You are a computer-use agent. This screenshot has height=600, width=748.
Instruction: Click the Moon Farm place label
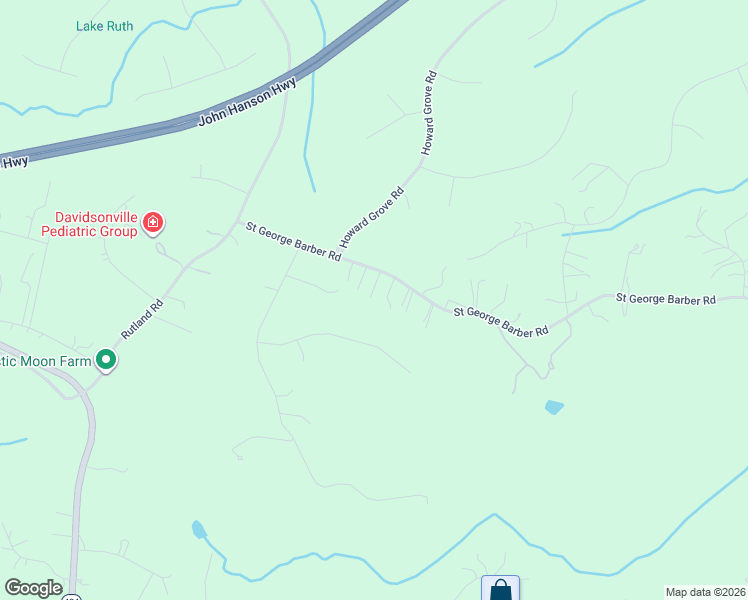click(x=45, y=362)
